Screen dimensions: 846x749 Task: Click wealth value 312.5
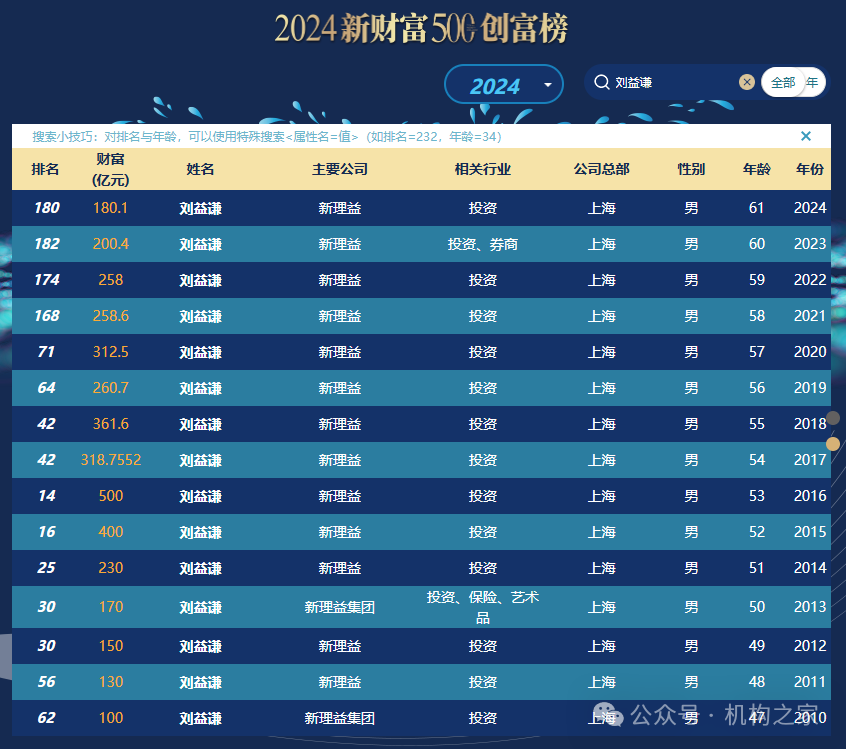click(111, 352)
